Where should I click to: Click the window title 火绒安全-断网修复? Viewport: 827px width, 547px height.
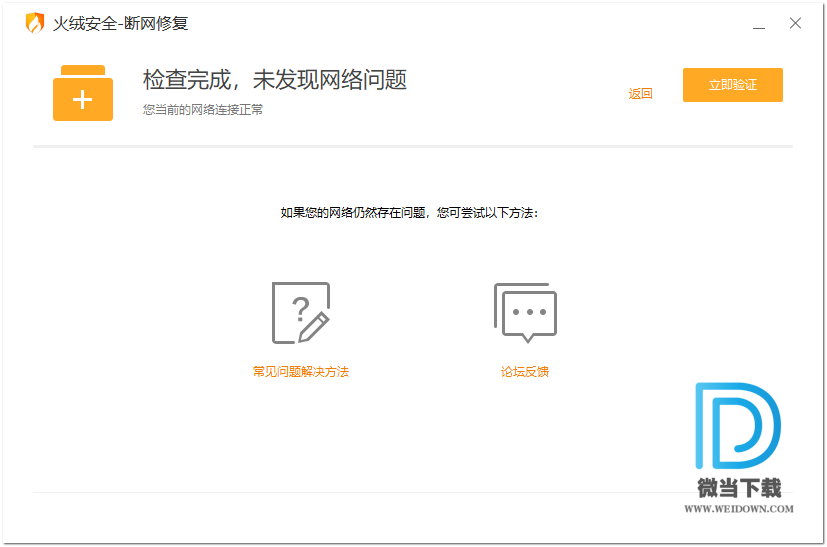pos(120,23)
